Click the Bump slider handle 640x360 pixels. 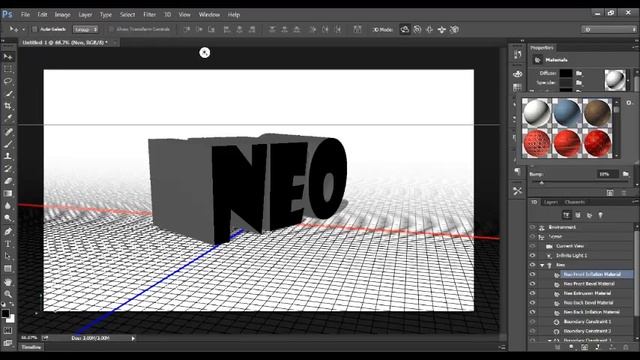click(x=542, y=182)
